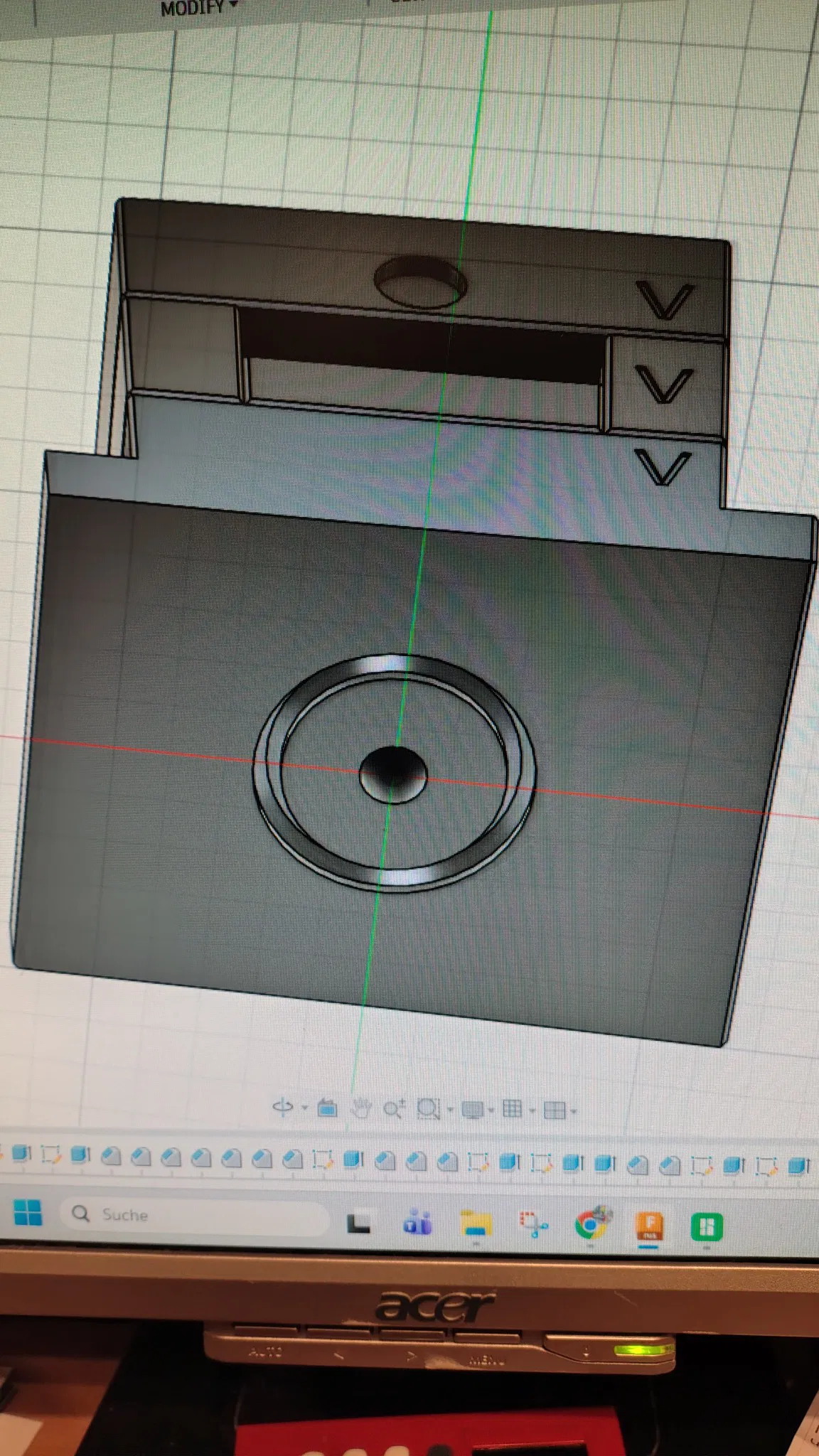The image size is (819, 1456).
Task: Select the Pan hand tool
Action: 361,1108
